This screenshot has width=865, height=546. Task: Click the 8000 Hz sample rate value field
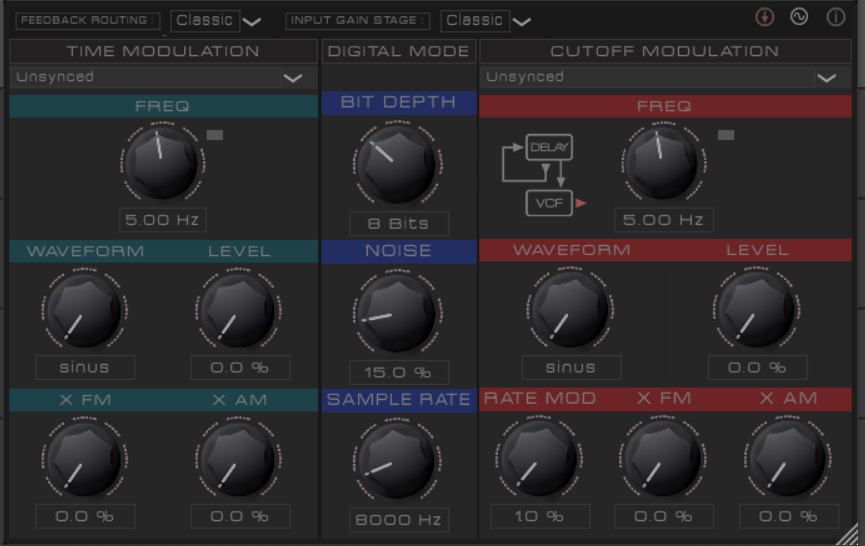click(398, 520)
